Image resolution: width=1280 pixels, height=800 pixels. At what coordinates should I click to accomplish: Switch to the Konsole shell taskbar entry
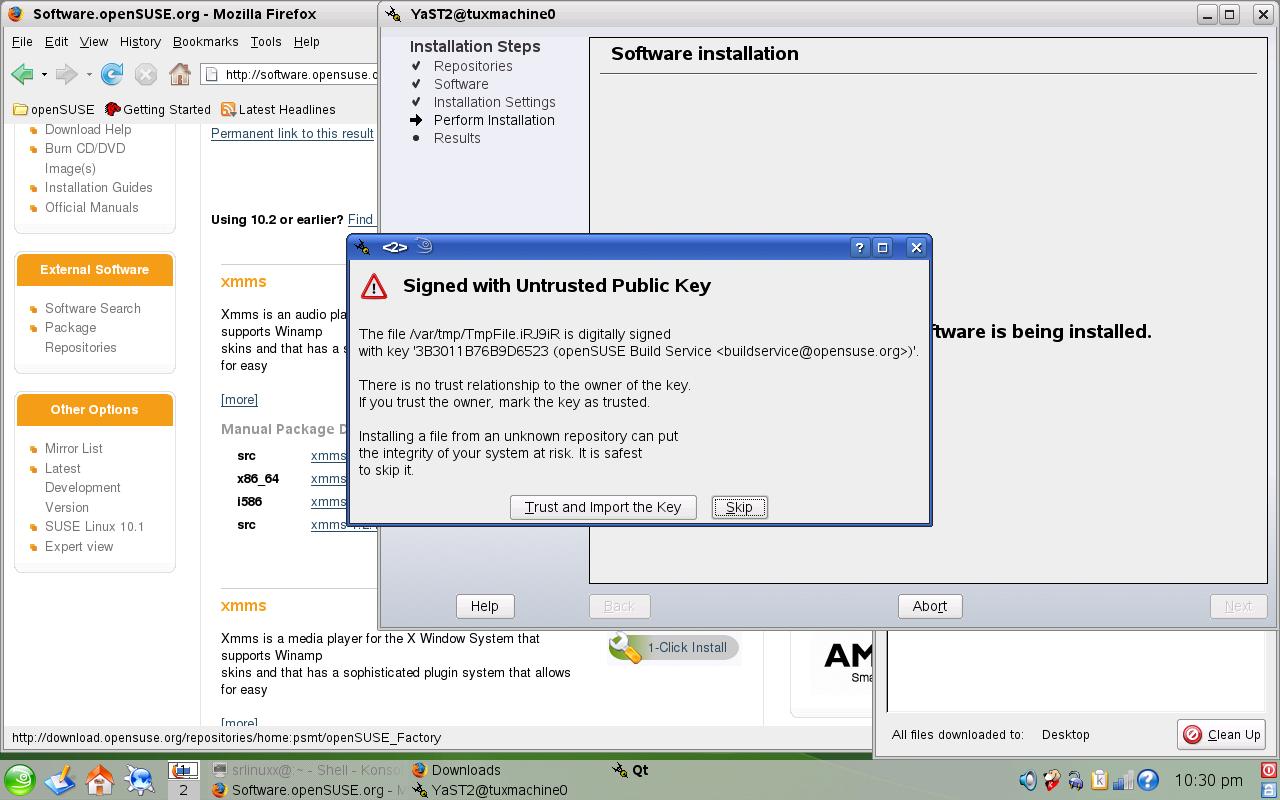tap(307, 770)
